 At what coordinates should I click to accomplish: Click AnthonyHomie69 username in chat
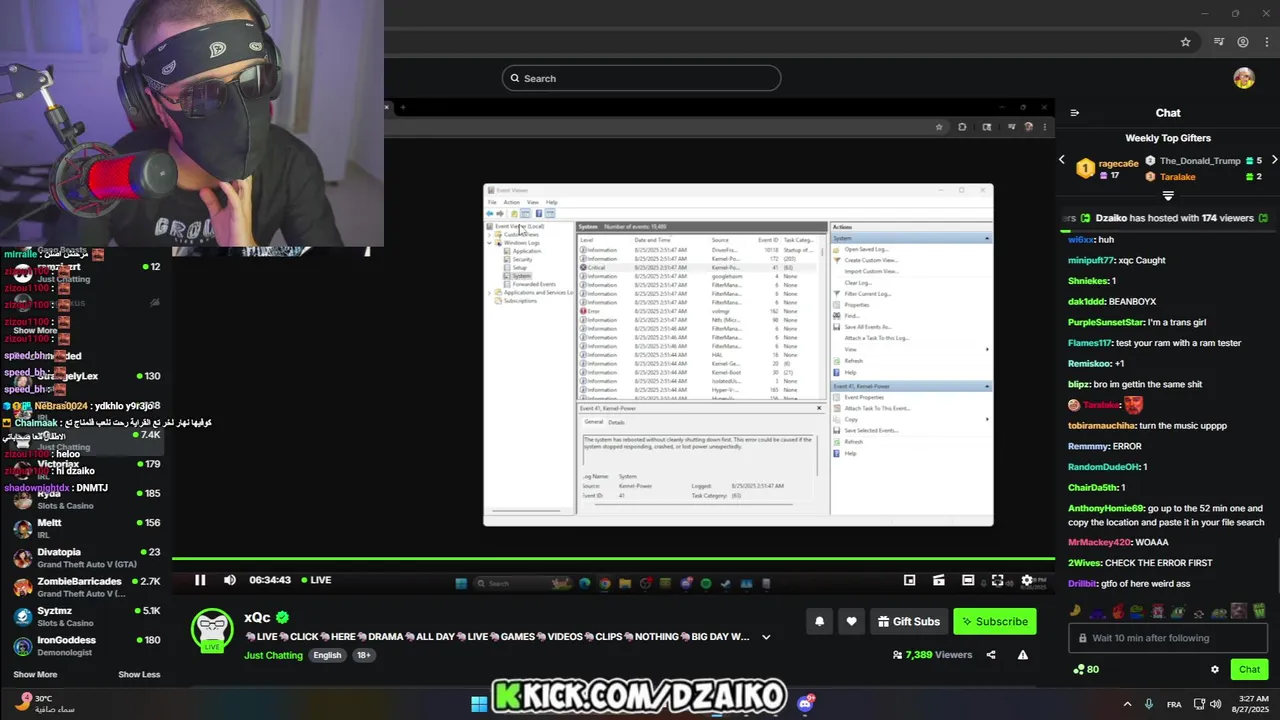(x=1106, y=508)
